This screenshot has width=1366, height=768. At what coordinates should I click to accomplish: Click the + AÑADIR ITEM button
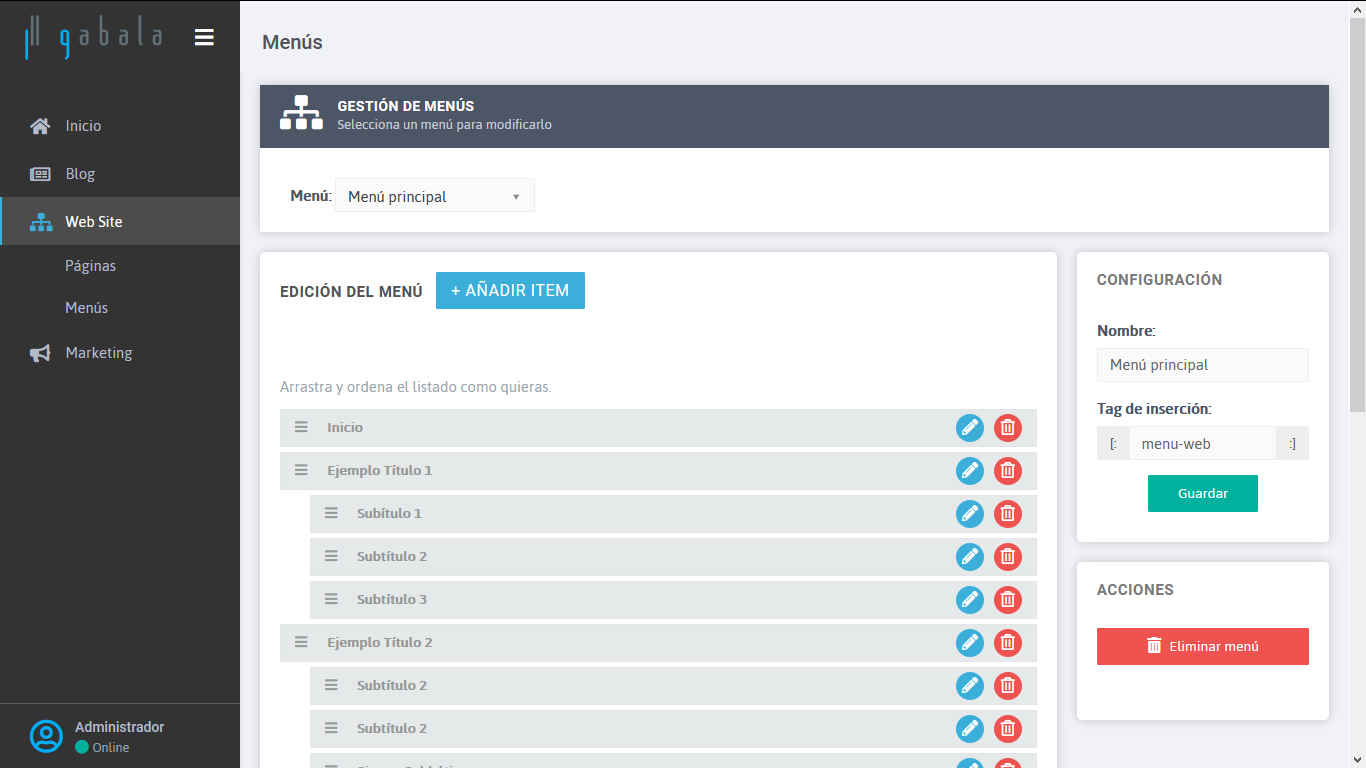tap(510, 290)
